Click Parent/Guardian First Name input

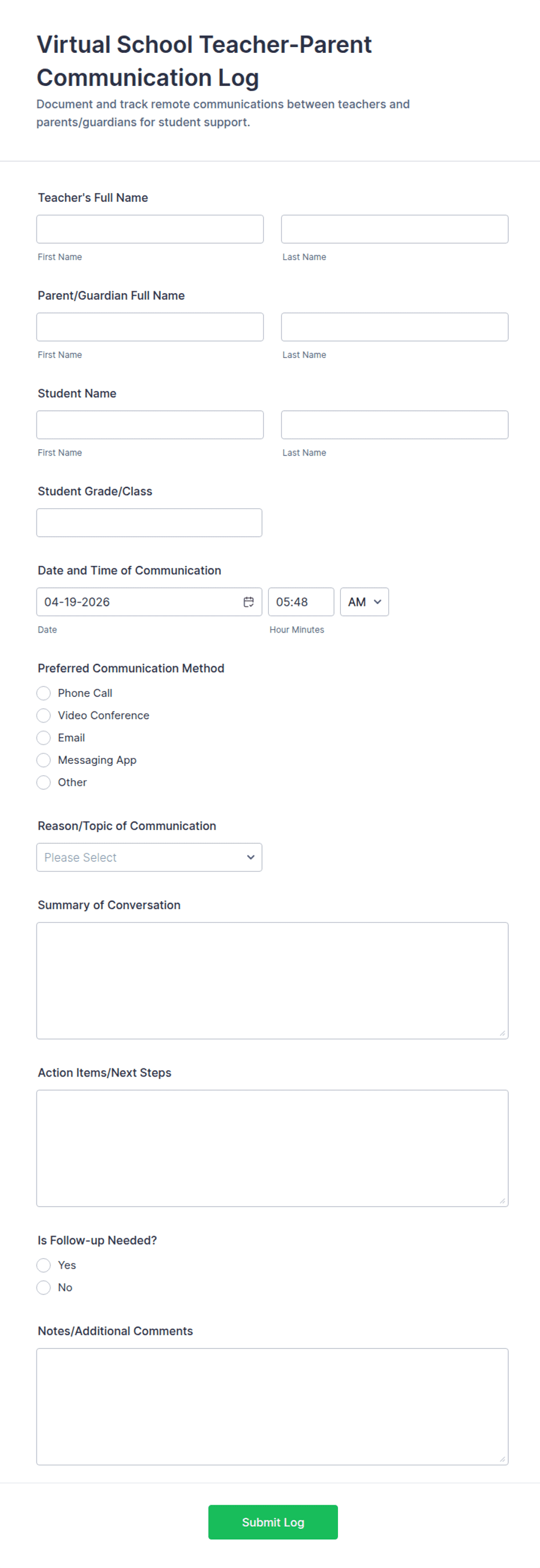click(x=150, y=327)
